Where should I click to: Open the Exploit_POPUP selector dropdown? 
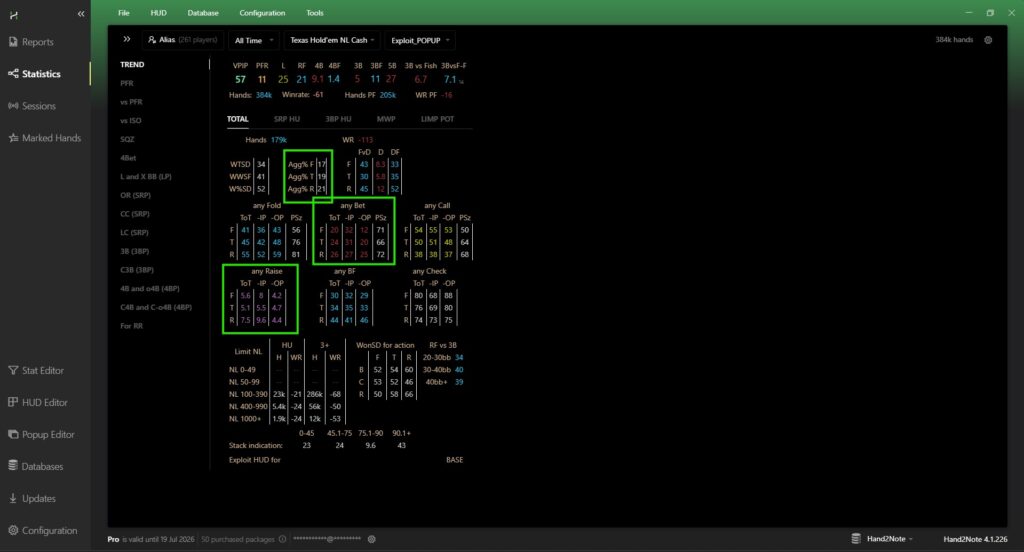pyautogui.click(x=420, y=40)
